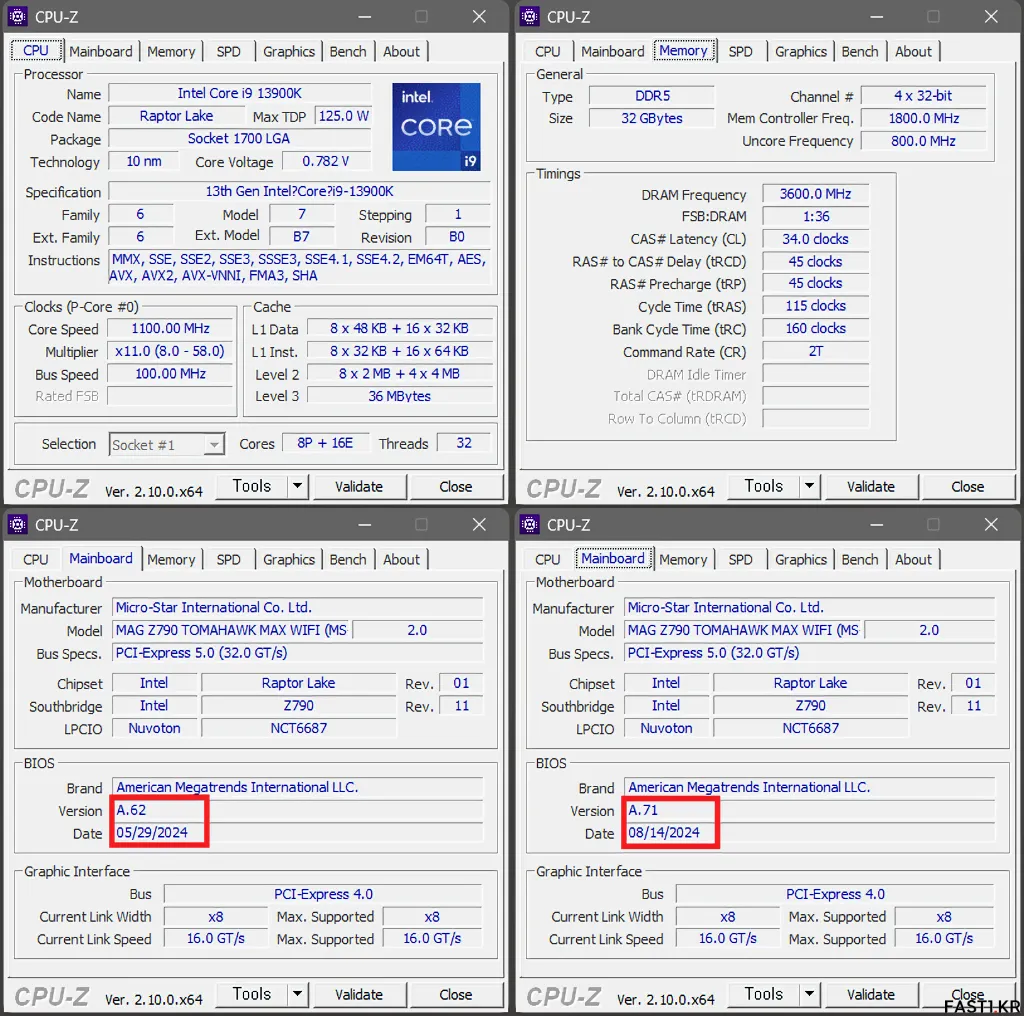The width and height of the screenshot is (1024, 1016).
Task: Open Bench tab in bottom-left window
Action: [348, 560]
